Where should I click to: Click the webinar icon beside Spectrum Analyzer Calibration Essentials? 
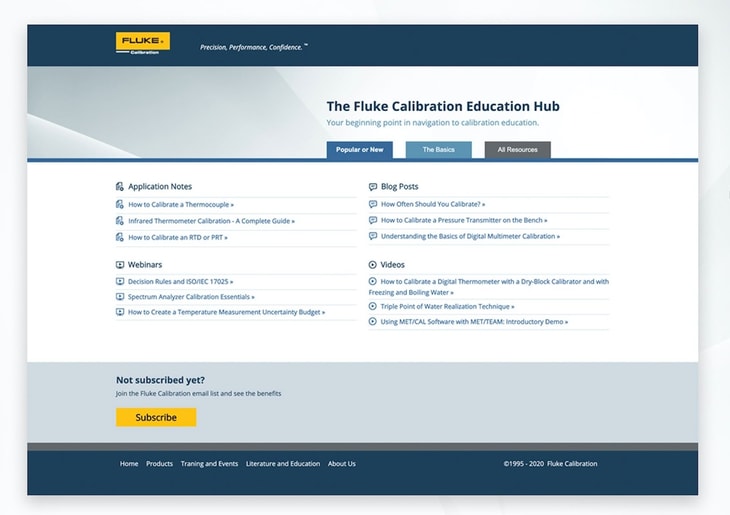pos(120,297)
